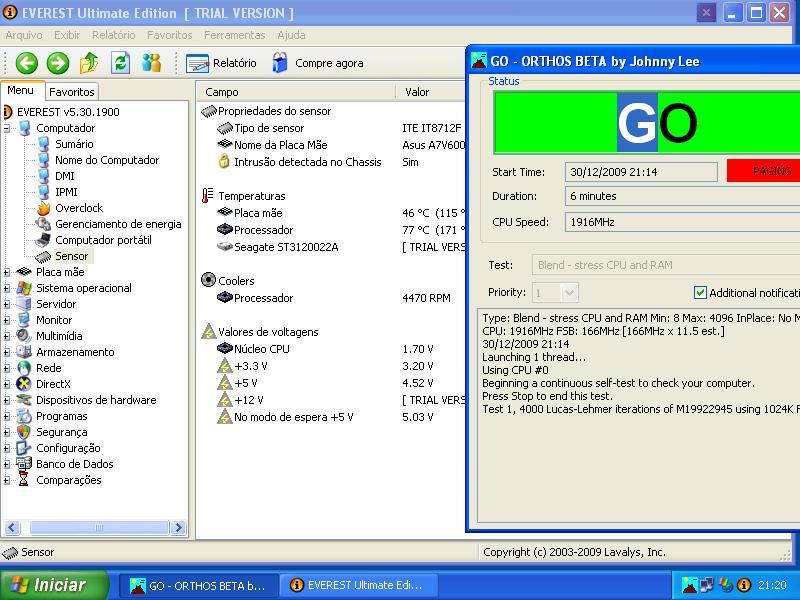Screen dimensions: 800x600
Task: Select the DMI tree item
Action: [65, 176]
